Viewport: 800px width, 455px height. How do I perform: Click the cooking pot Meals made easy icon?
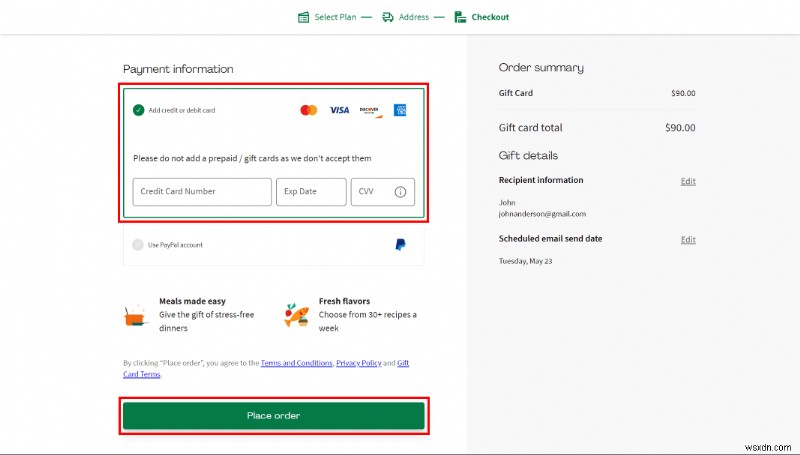[136, 316]
